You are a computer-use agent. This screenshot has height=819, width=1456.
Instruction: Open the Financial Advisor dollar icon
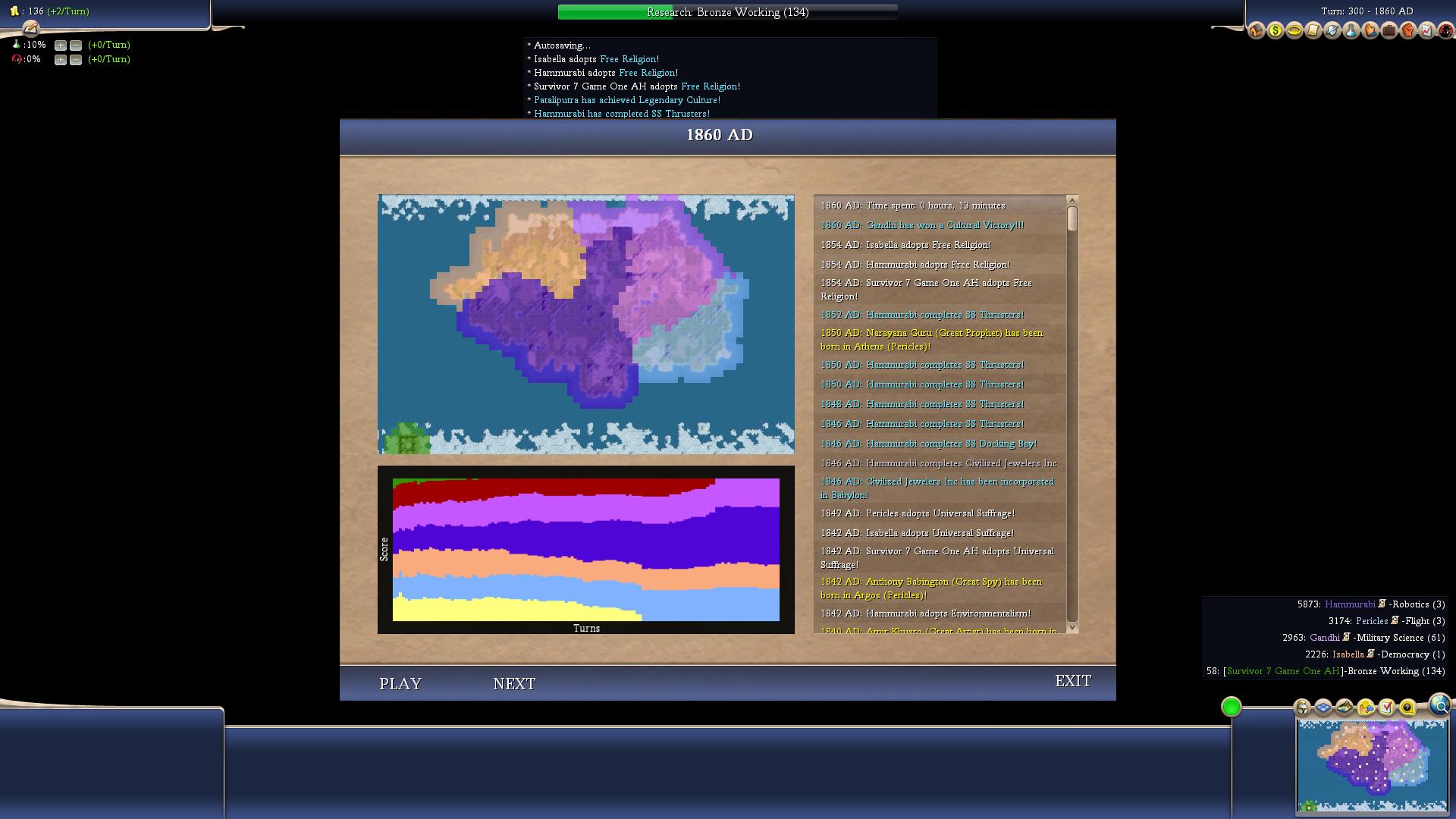(1275, 30)
